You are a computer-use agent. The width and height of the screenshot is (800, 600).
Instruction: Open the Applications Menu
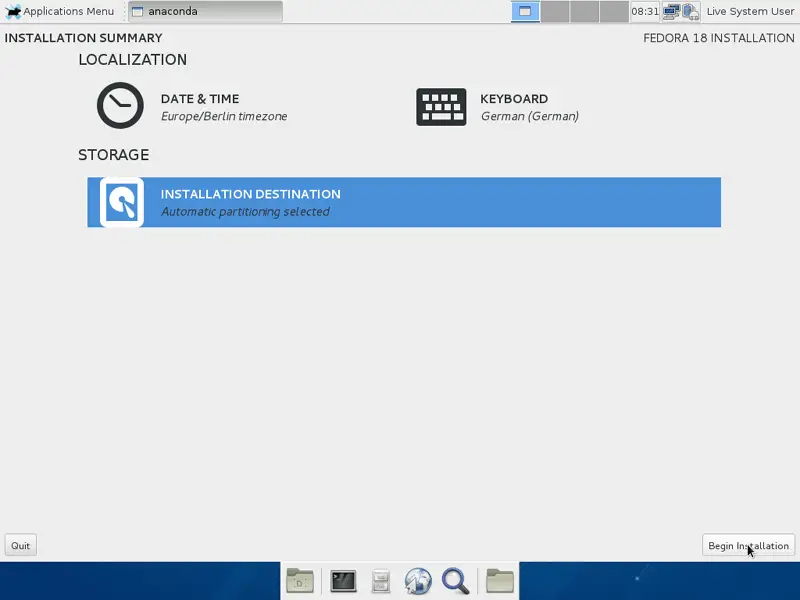click(60, 11)
